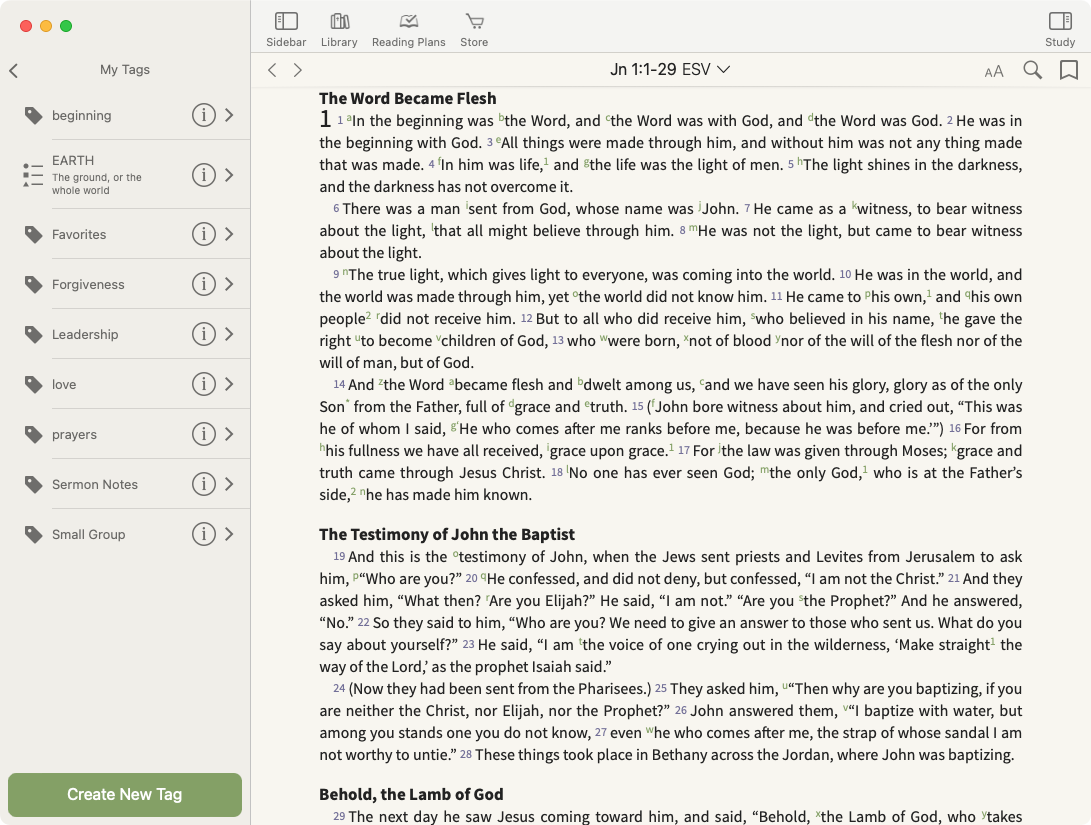Select the Sermon Notes tag label
Screen dimensions: 1091x825
(x=95, y=485)
